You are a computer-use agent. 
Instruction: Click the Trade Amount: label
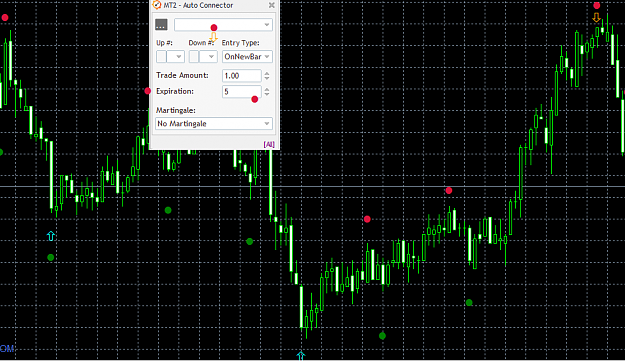[182, 75]
